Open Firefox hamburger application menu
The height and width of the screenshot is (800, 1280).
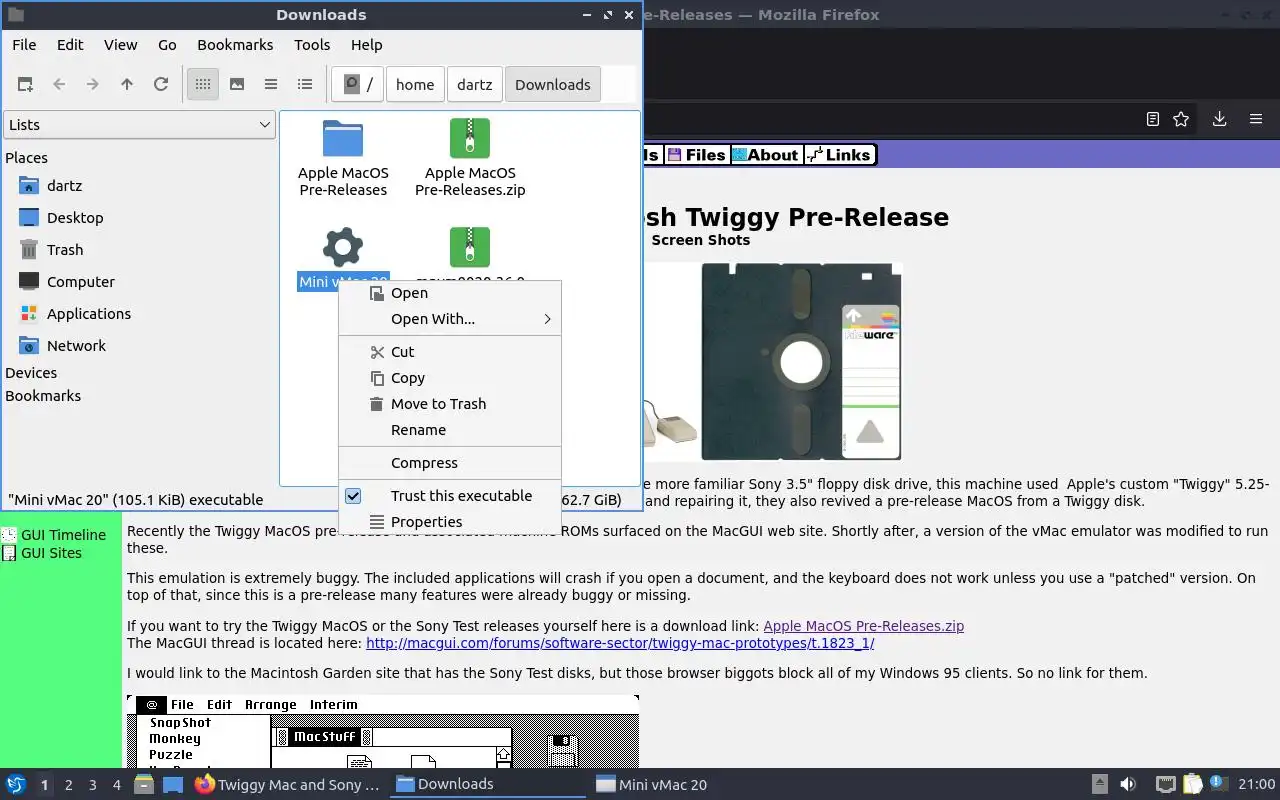[1256, 119]
